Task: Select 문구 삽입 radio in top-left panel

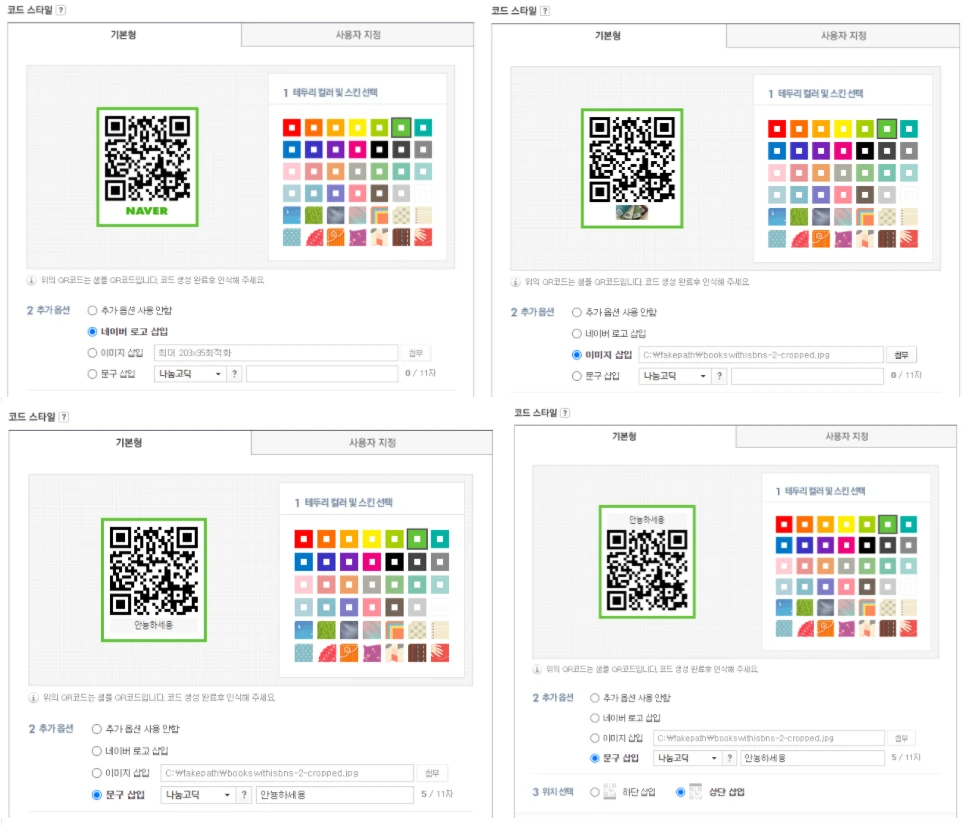Action: (x=92, y=373)
